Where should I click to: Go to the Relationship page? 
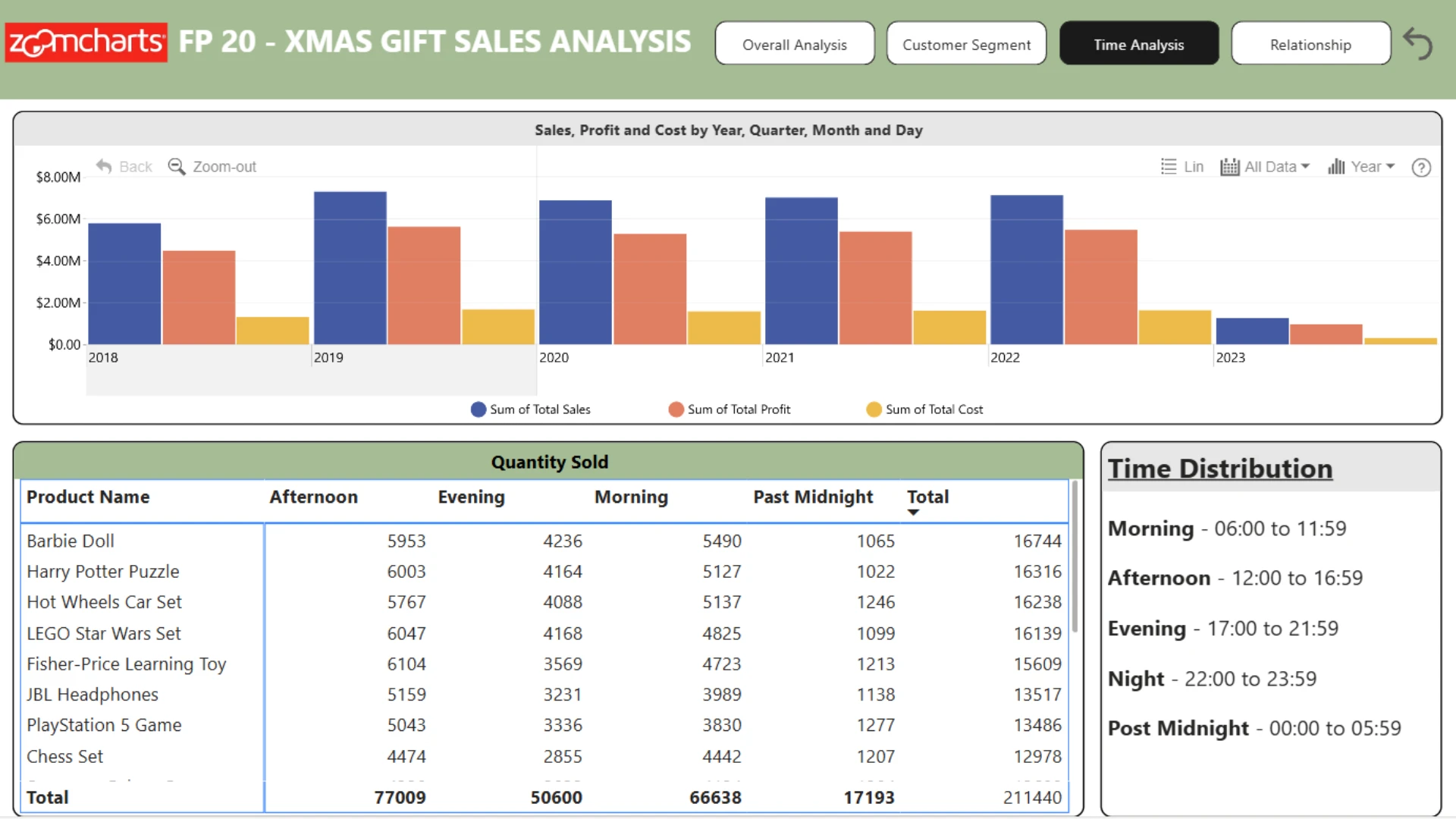click(1310, 43)
